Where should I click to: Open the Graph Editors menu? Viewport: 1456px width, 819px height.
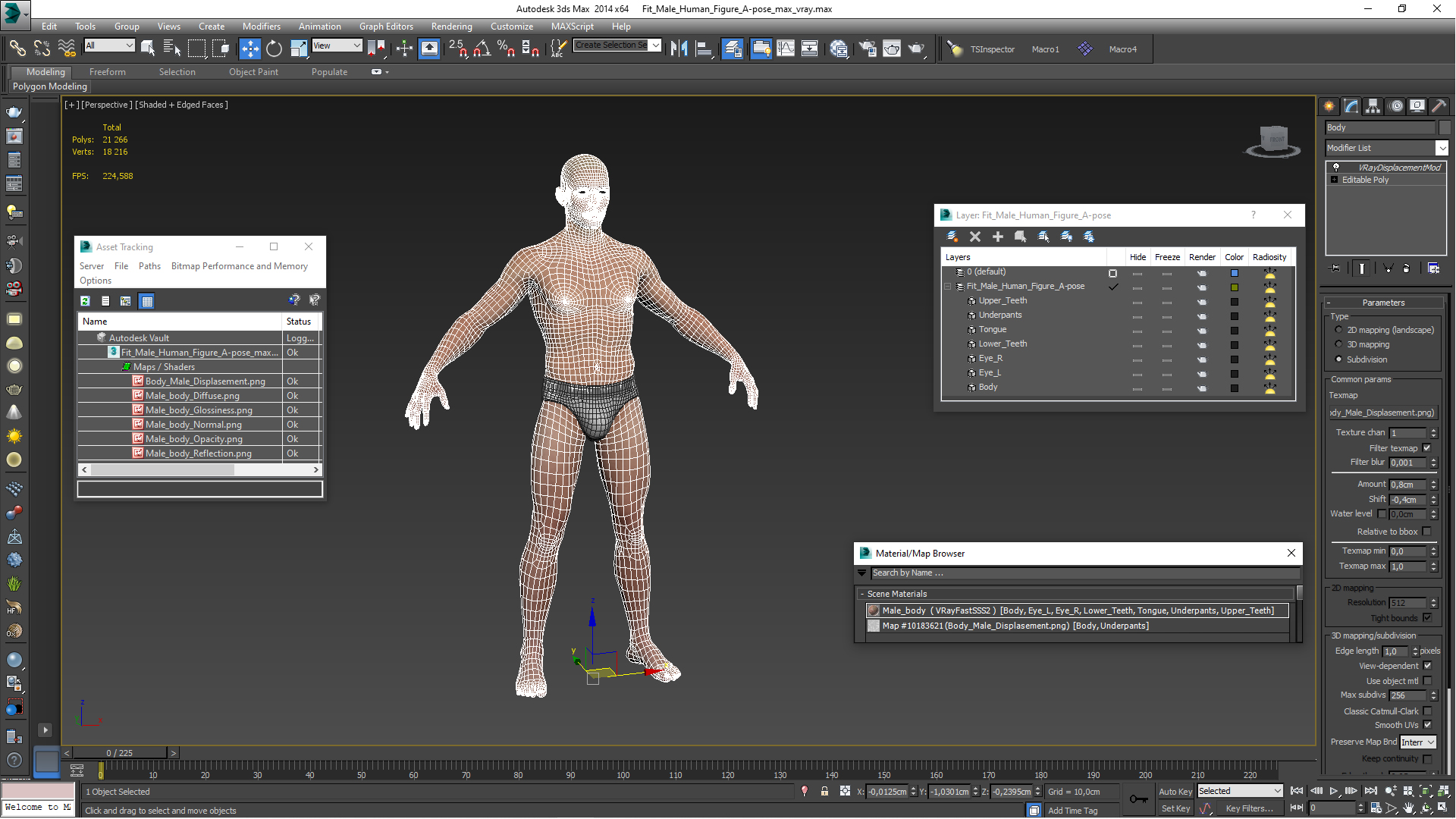pos(386,27)
